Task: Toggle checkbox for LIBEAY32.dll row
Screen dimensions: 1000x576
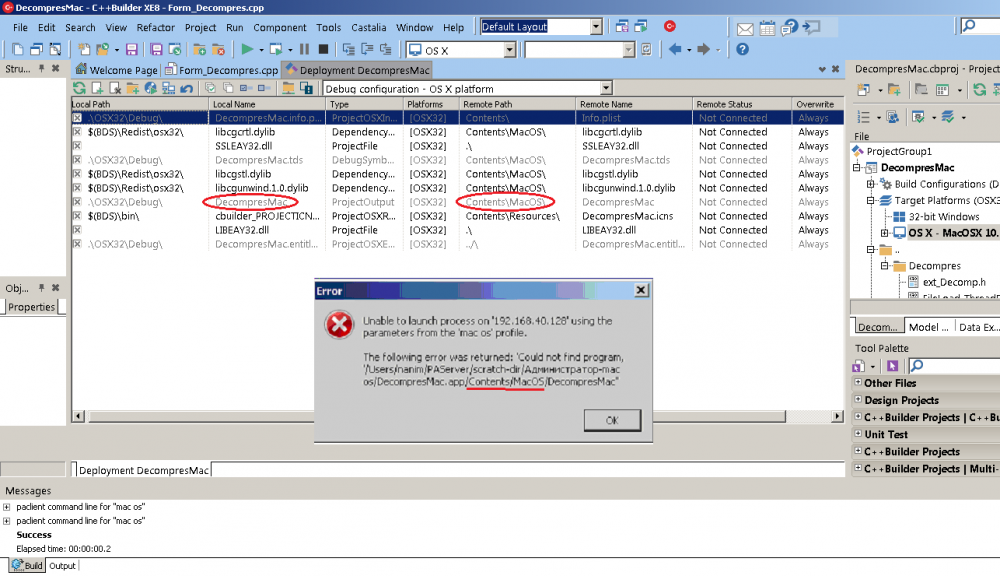Action: pyautogui.click(x=77, y=230)
